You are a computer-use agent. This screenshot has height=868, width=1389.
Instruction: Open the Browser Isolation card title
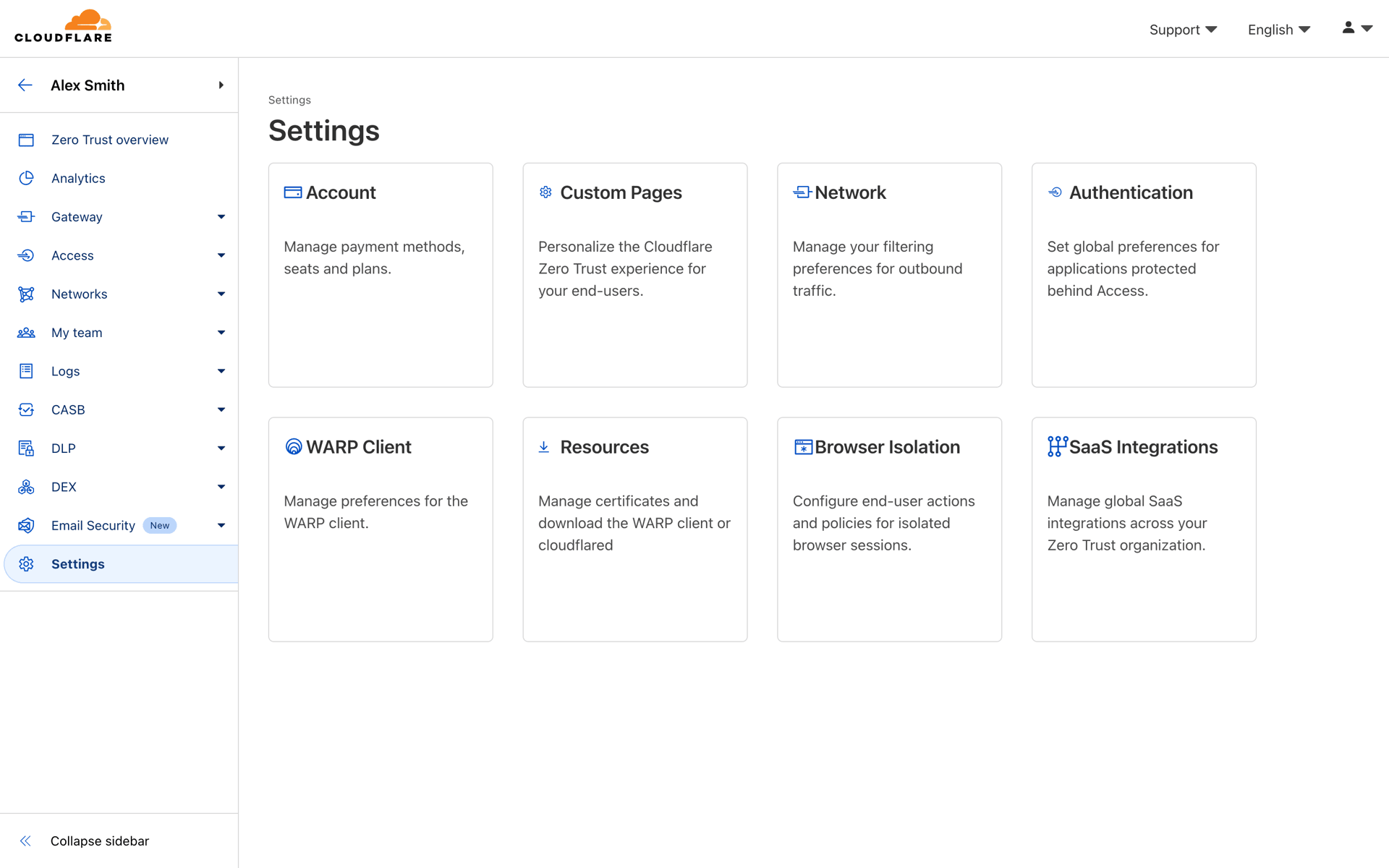(x=887, y=447)
